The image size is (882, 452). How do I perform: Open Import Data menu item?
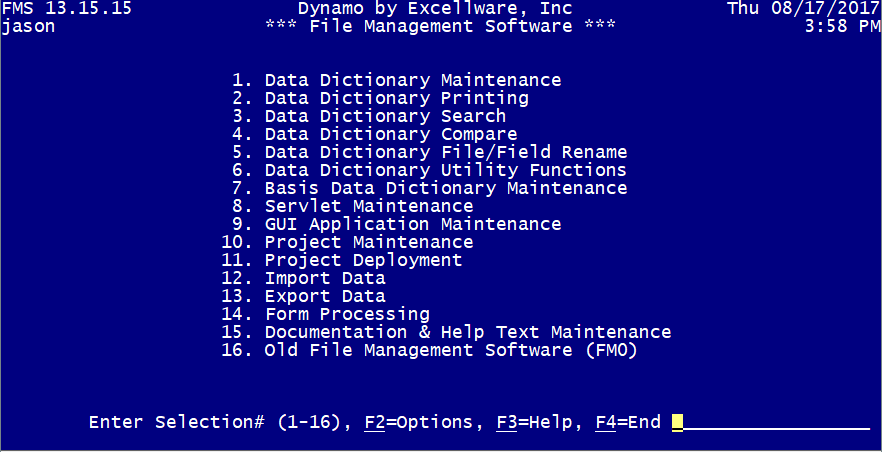(x=324, y=278)
